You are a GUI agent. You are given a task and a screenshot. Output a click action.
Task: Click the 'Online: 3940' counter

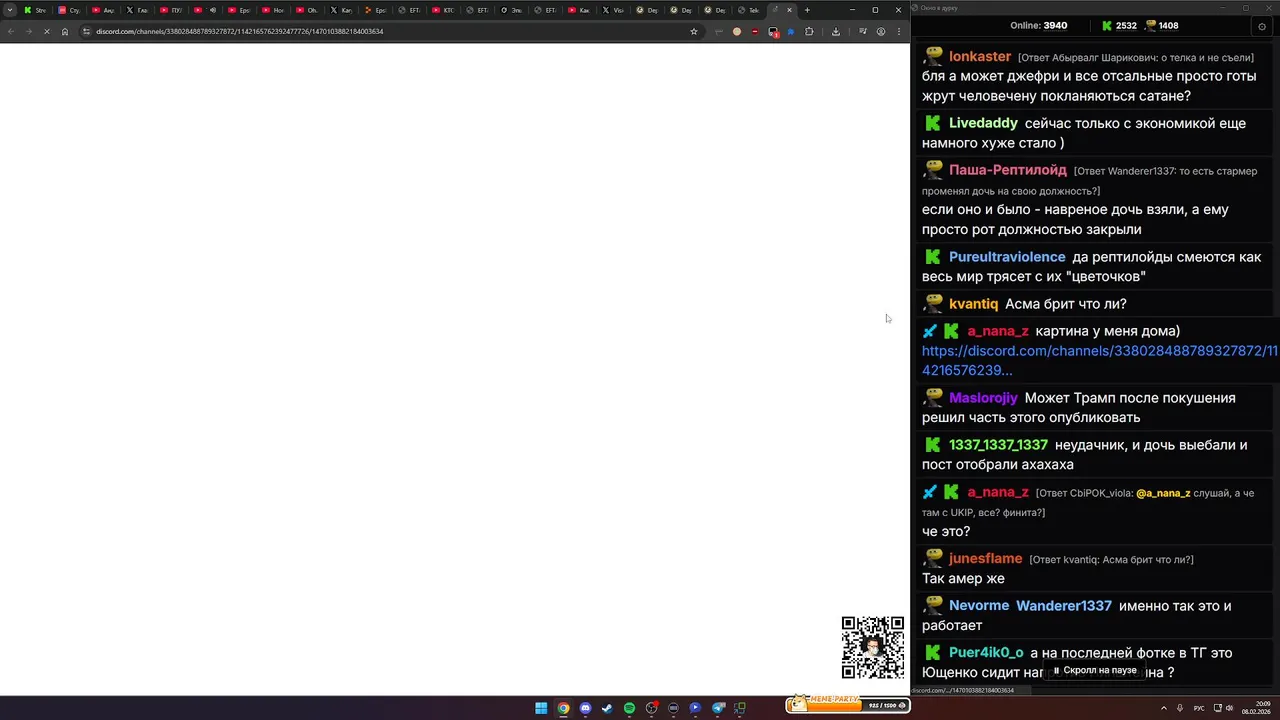pyautogui.click(x=1039, y=25)
